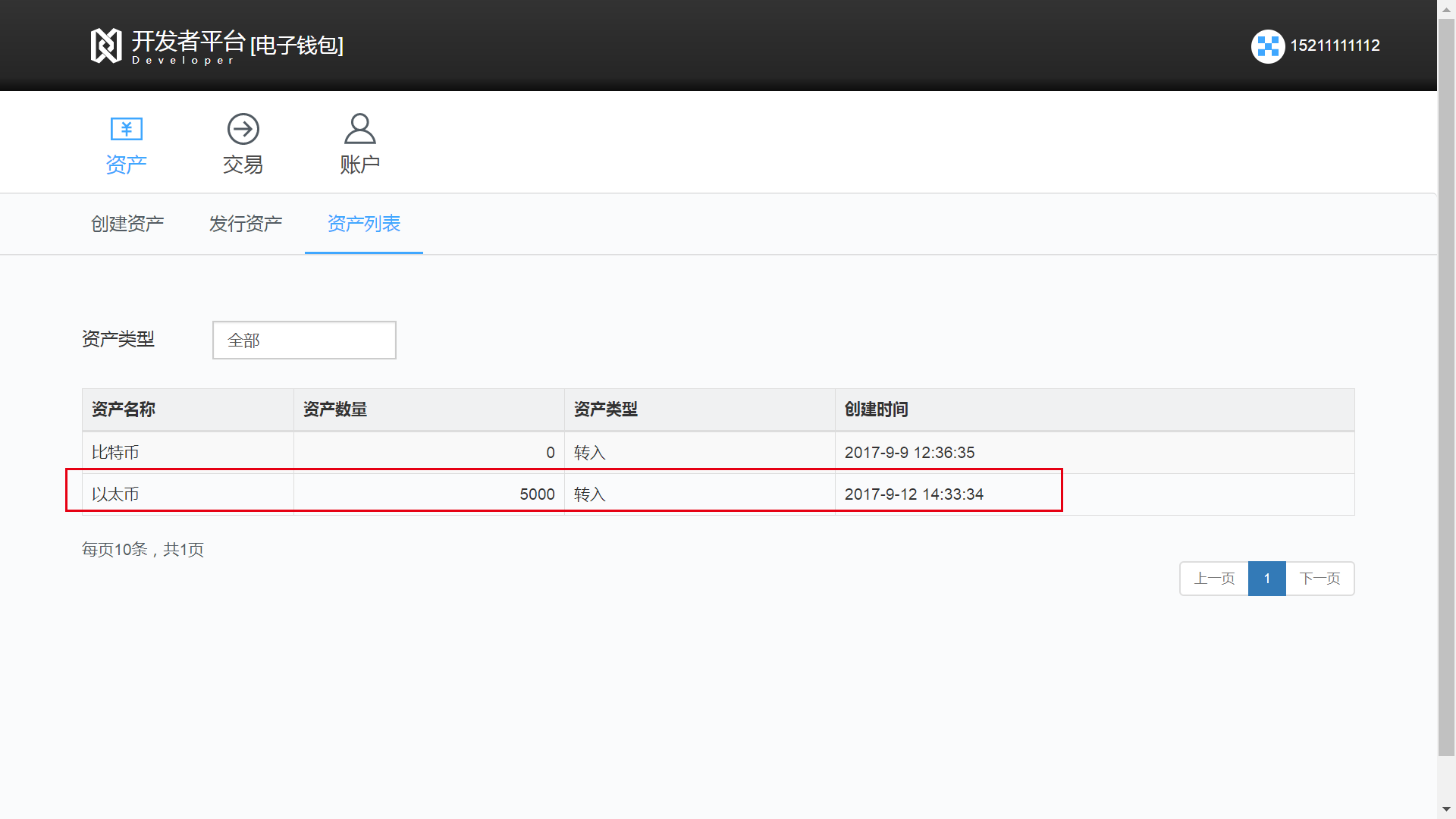The height and width of the screenshot is (819, 1456).
Task: Open the 账户 account person icon
Action: coord(360,129)
